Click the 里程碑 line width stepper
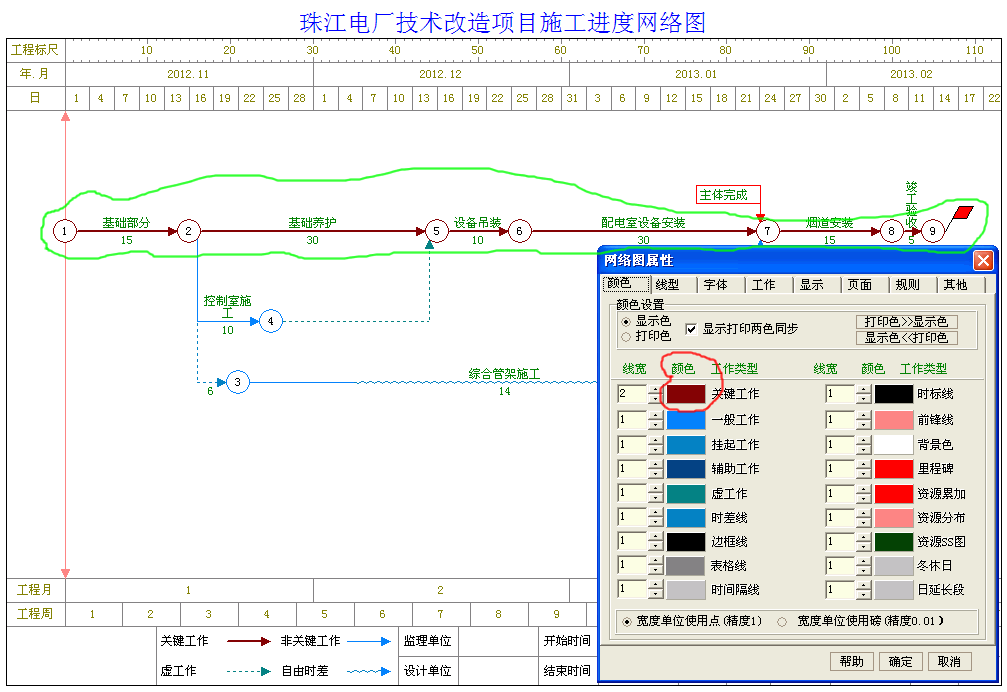The height and width of the screenshot is (692, 1007). click(863, 469)
